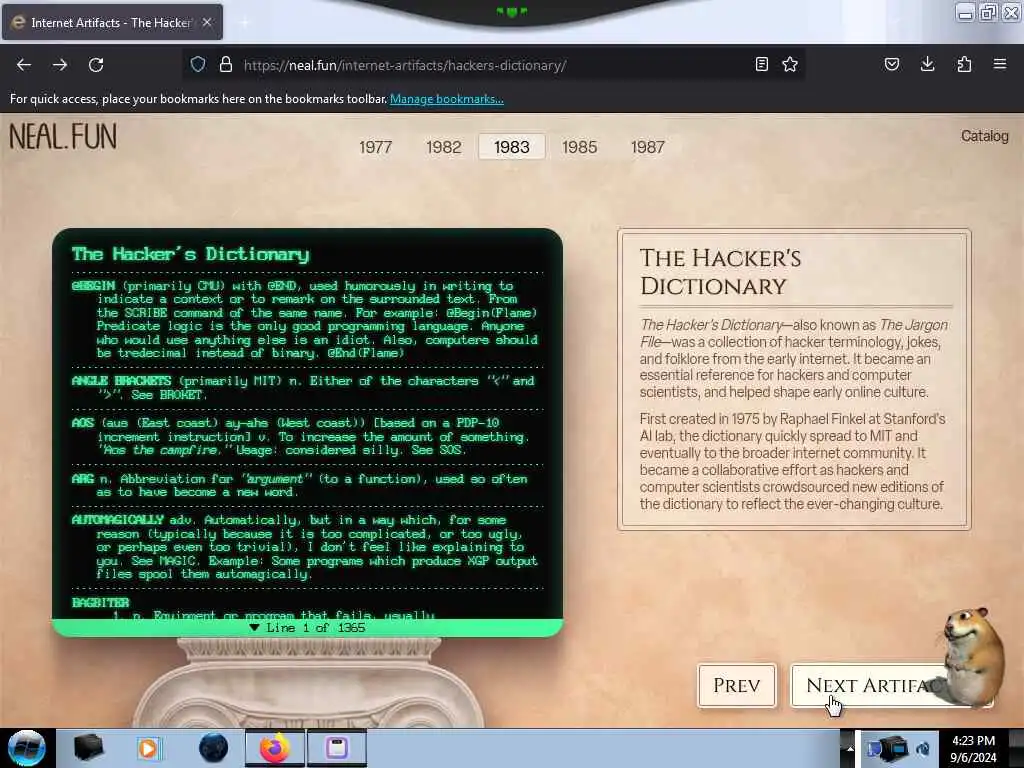1024x768 pixels.
Task: Click the padlock site security icon
Action: click(x=226, y=64)
